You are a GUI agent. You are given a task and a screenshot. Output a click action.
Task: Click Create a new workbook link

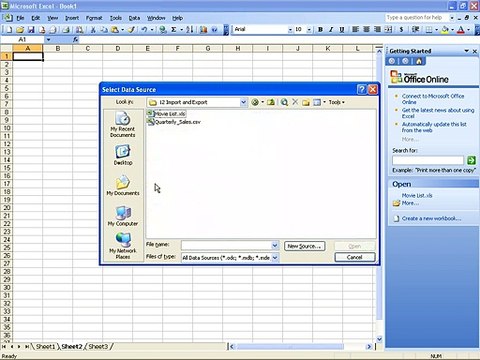coord(431,219)
